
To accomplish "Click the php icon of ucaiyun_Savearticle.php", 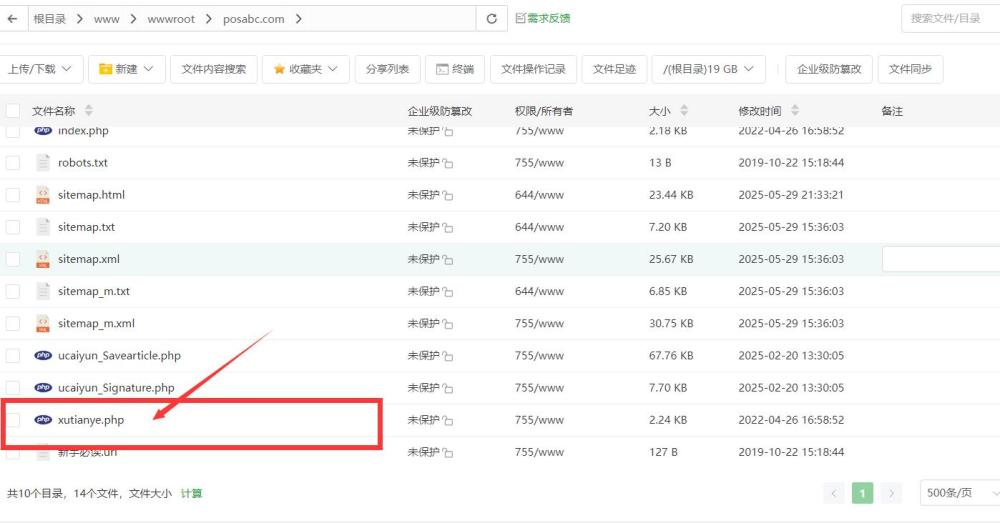I will pos(43,355).
